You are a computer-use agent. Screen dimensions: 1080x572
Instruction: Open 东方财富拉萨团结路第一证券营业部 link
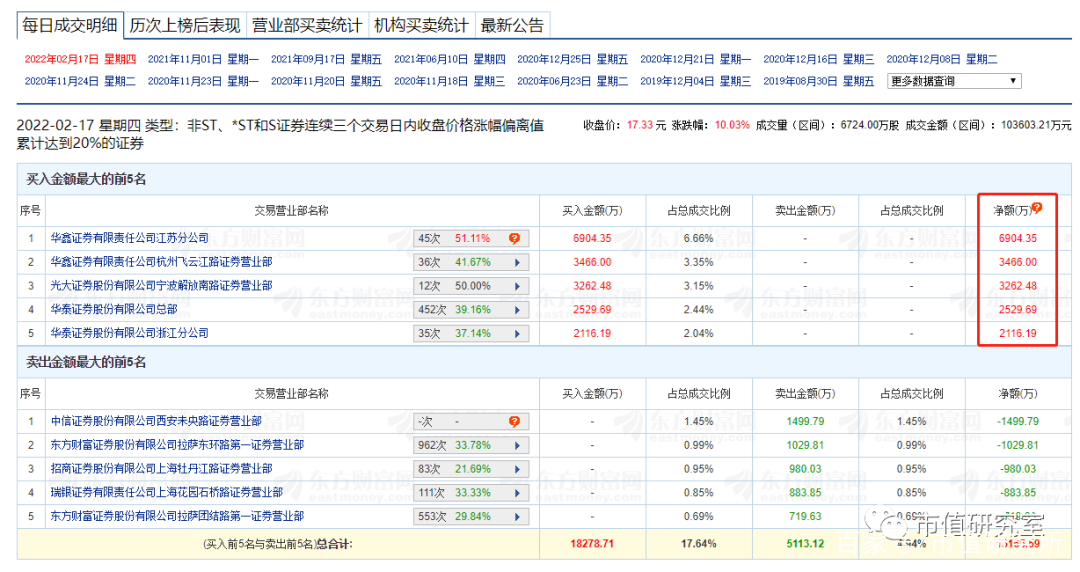177,516
